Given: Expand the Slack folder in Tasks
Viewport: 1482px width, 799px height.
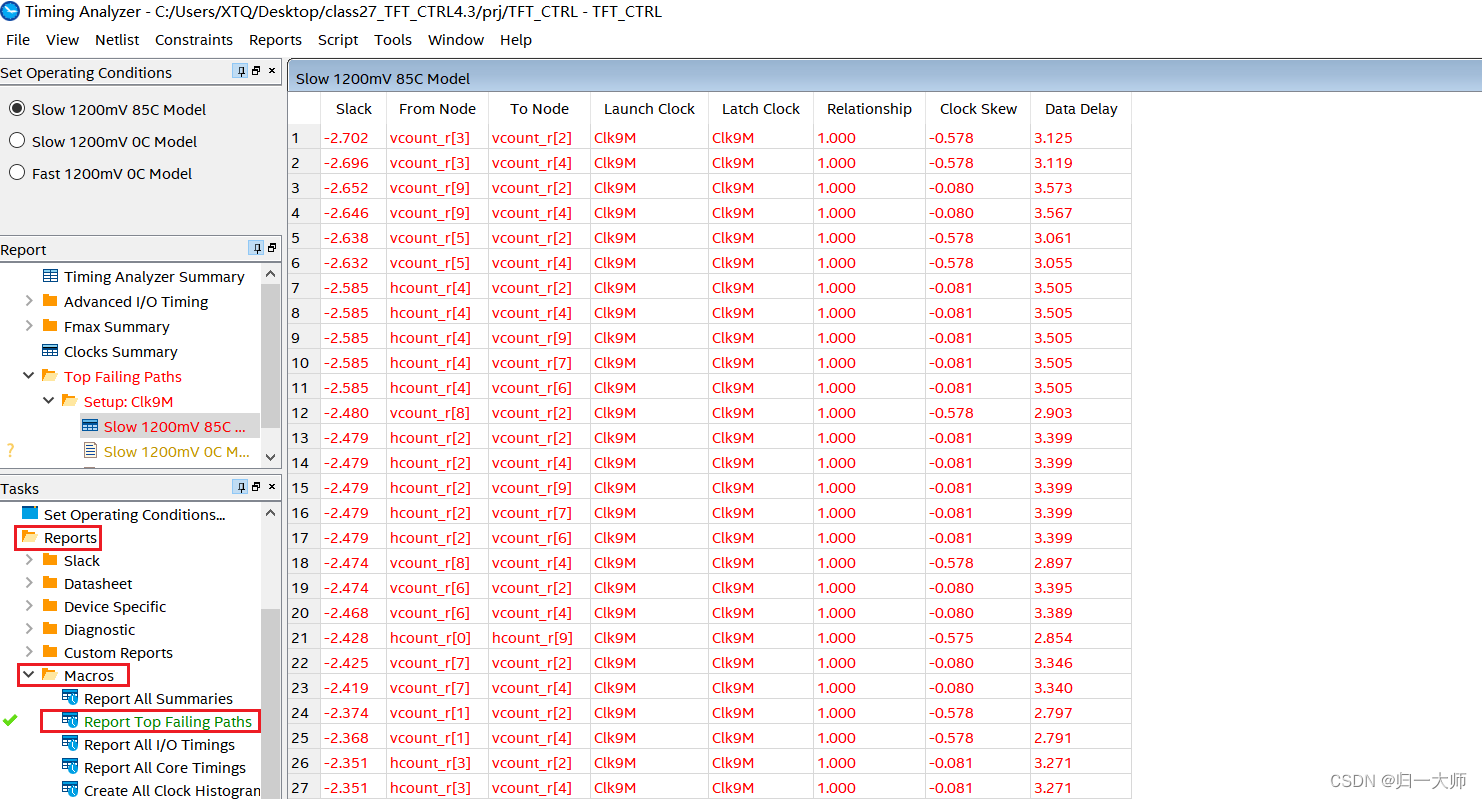Looking at the screenshot, I should [x=29, y=560].
